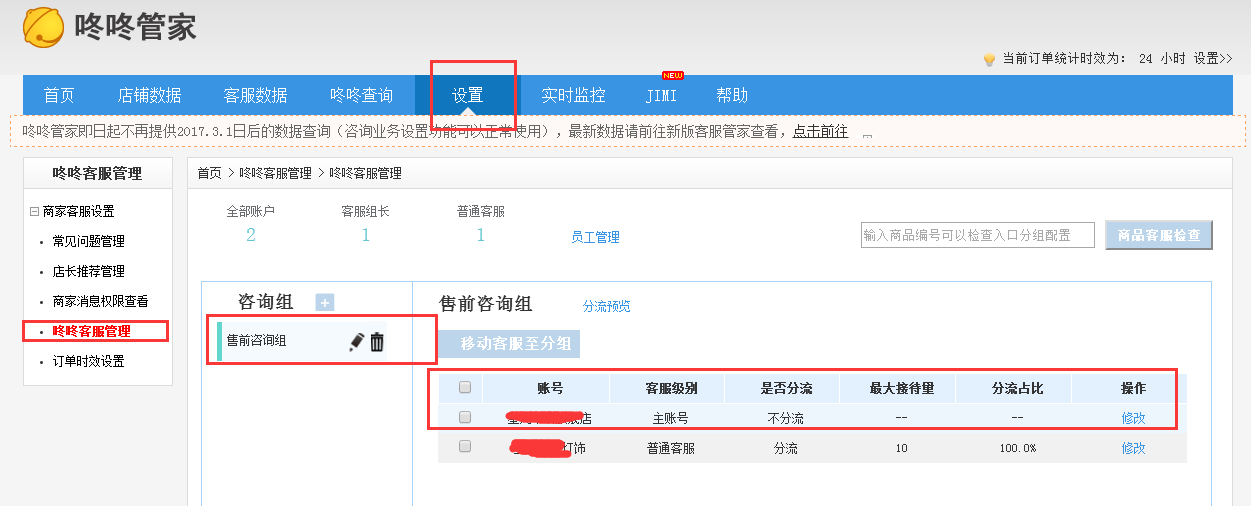Open the 店铺数据 tab

tap(150, 96)
